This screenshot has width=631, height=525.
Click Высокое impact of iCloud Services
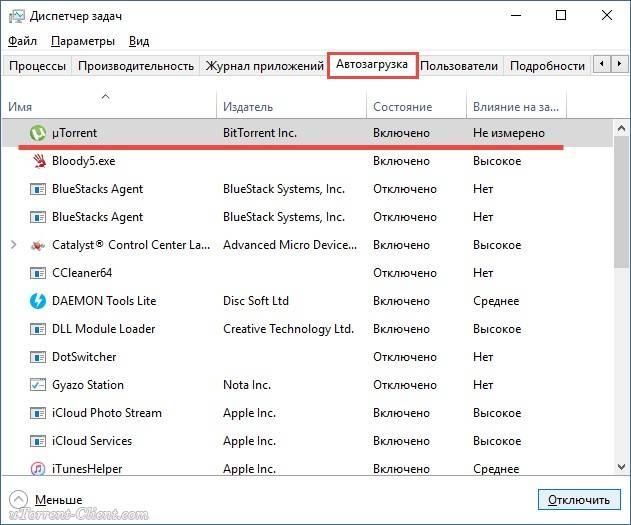click(497, 441)
